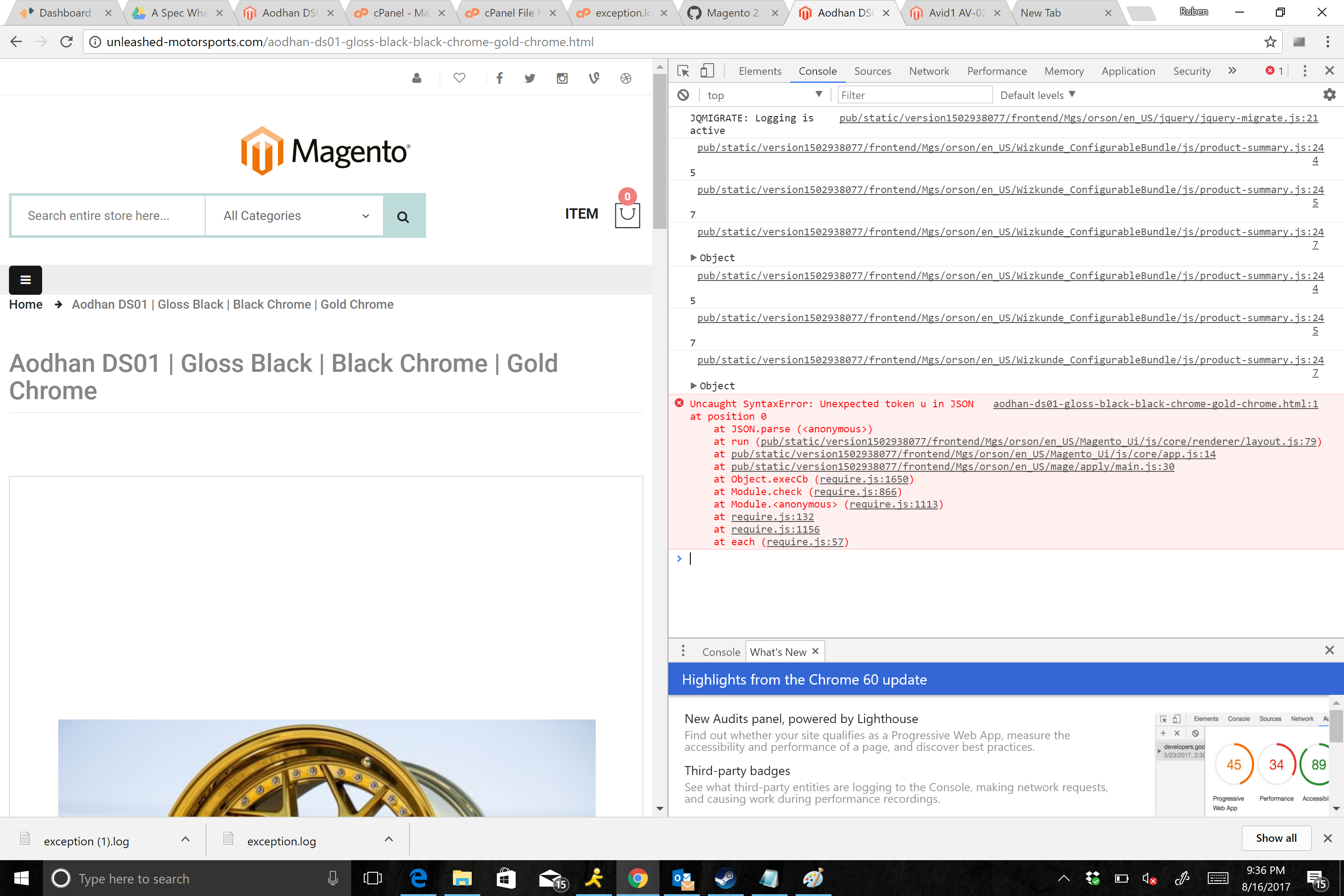The image size is (1344, 896).
Task: Open Task View on the taskbar
Action: 373,878
